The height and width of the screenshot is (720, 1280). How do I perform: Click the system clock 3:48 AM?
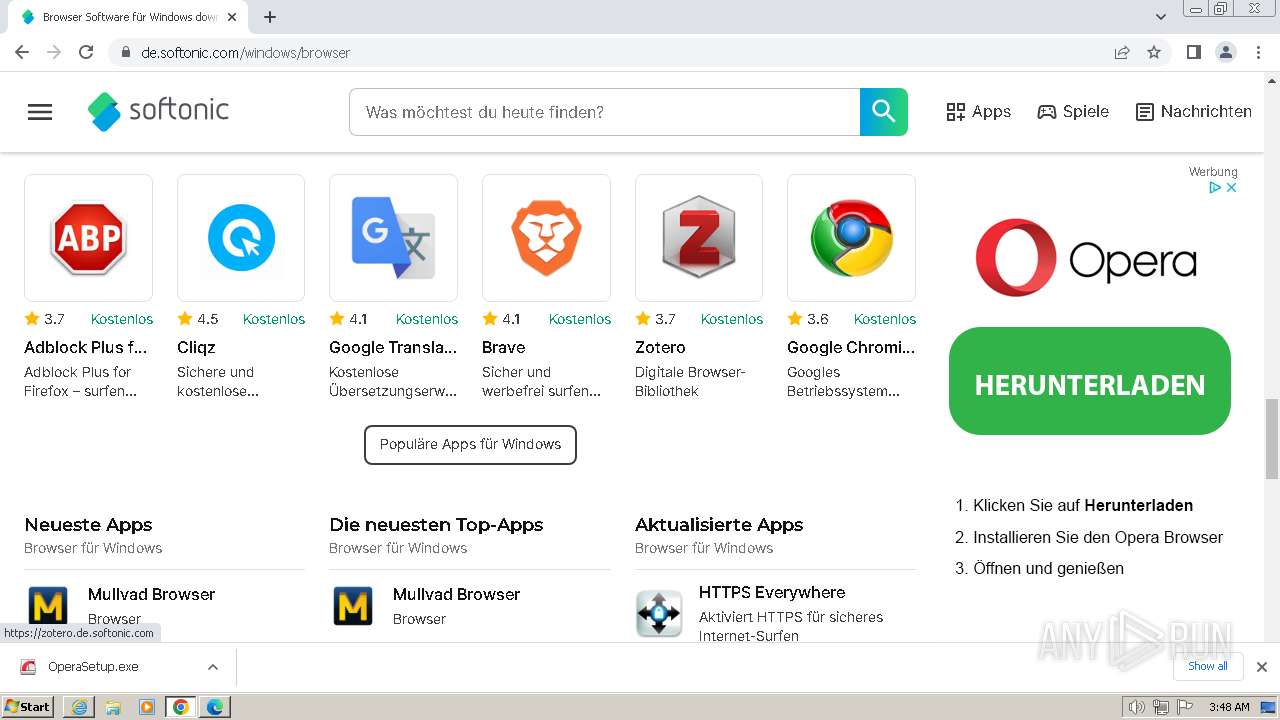[1228, 707]
